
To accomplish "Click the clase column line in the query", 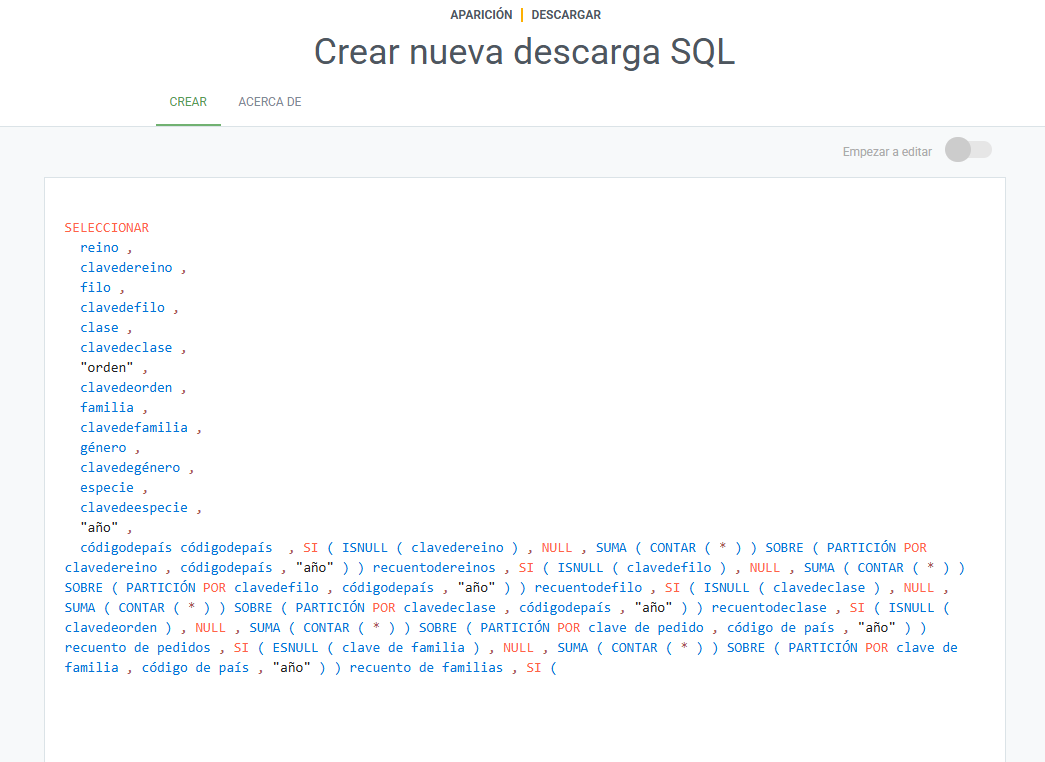I will coord(99,328).
